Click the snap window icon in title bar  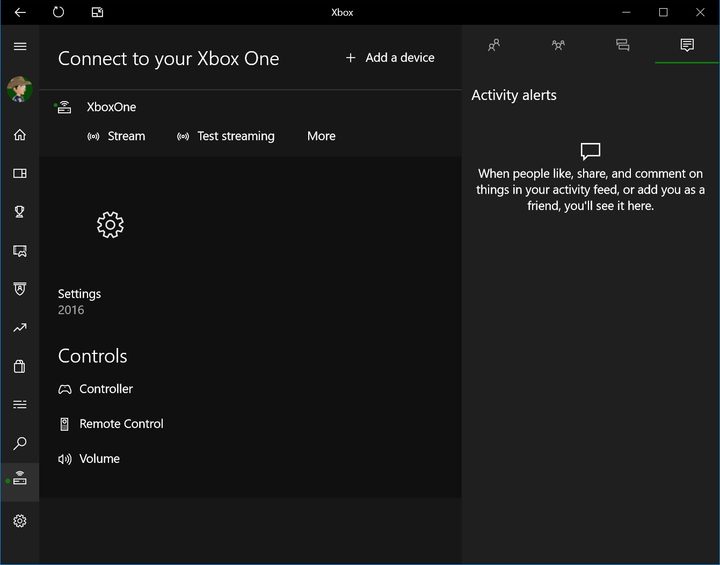pyautogui.click(x=97, y=12)
